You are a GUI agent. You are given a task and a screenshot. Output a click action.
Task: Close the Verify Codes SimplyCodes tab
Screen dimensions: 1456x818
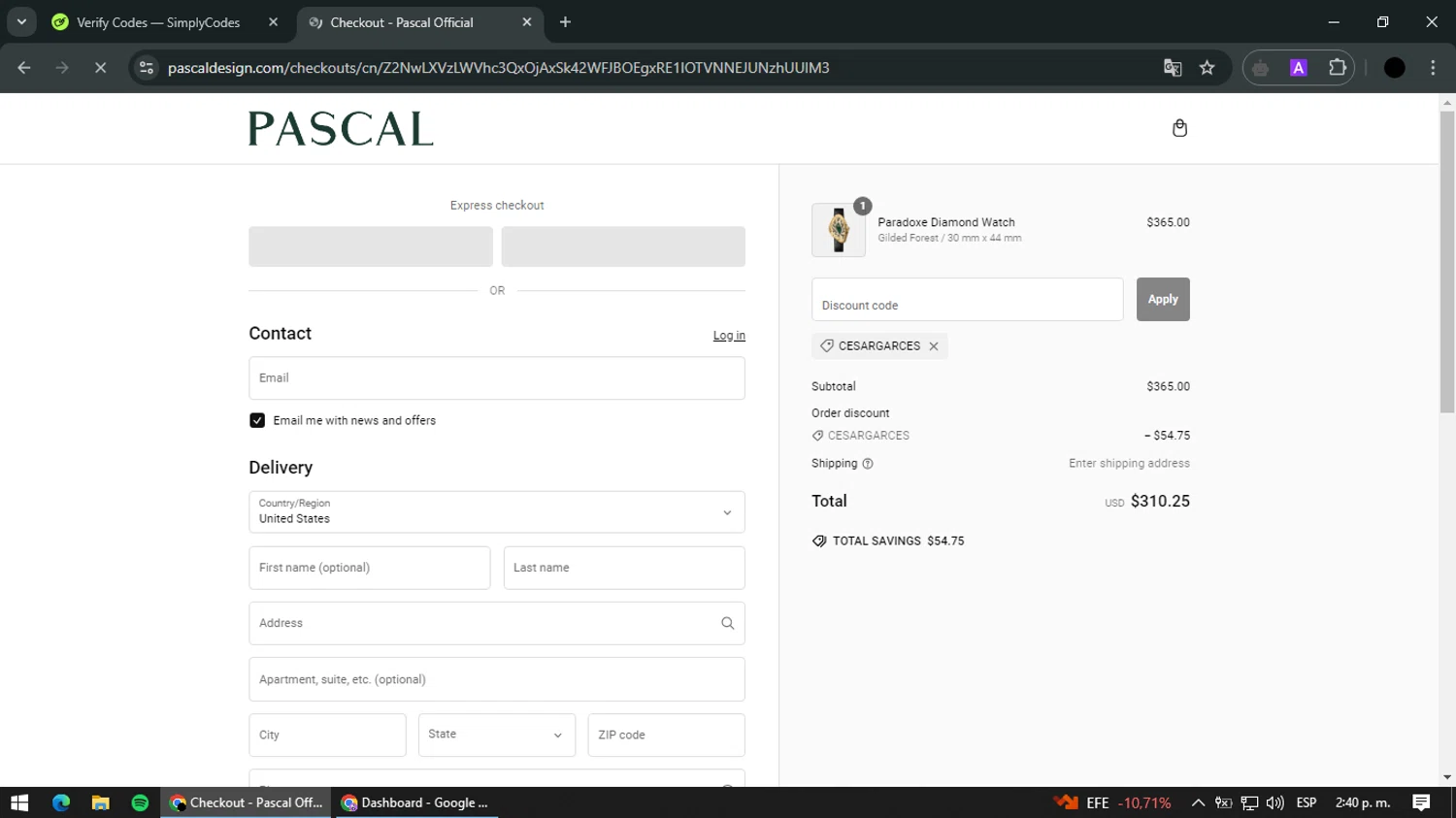(273, 22)
